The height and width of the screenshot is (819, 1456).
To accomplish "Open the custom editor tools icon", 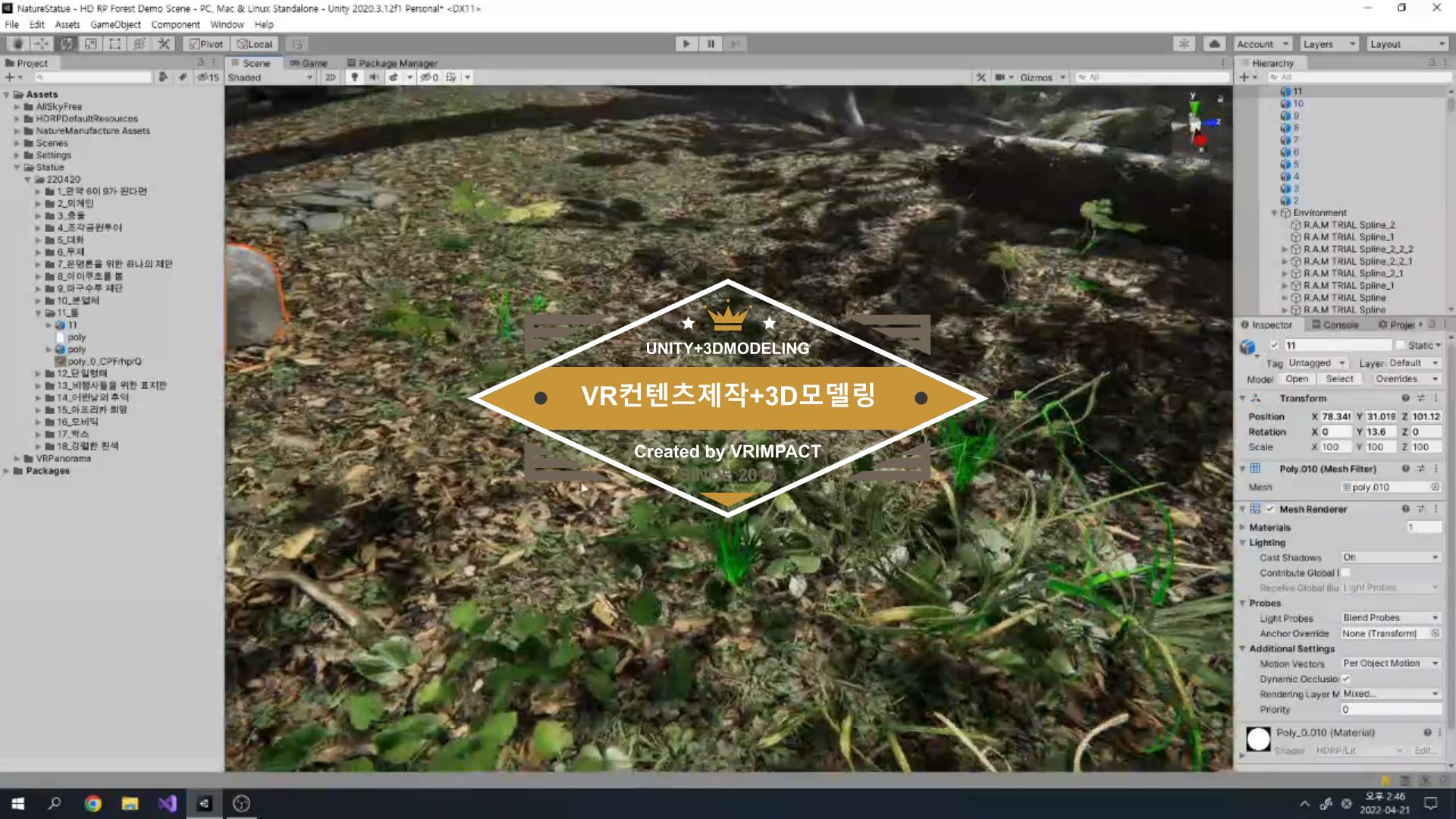I will click(x=163, y=44).
